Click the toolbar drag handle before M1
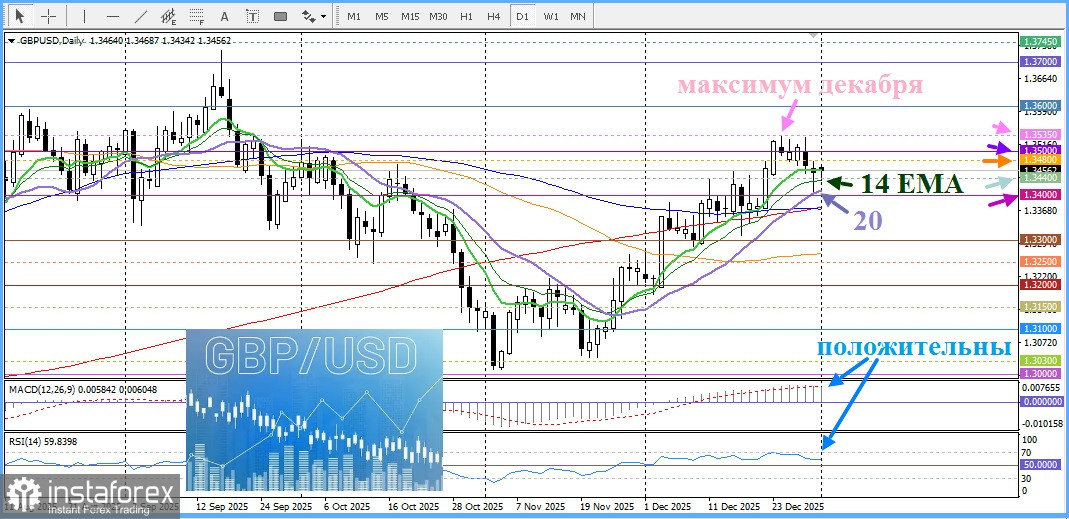The image size is (1069, 519). click(338, 16)
